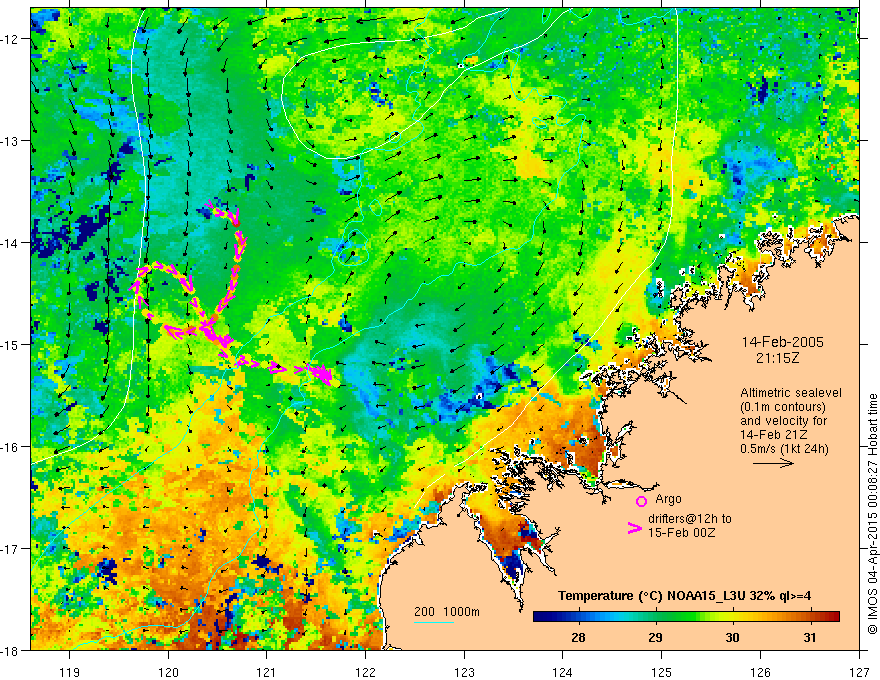Click the magenta Argo circle legend marker

click(641, 501)
